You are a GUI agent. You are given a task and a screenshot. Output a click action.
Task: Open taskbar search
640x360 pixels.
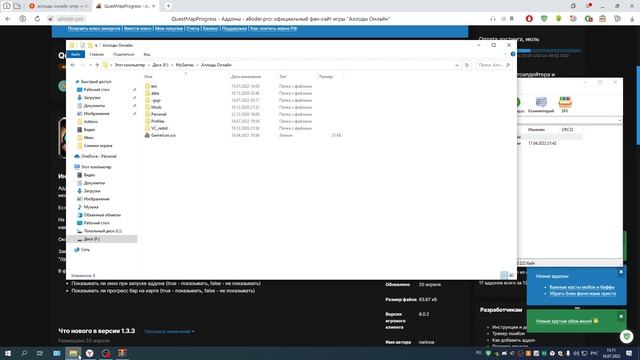[24, 353]
